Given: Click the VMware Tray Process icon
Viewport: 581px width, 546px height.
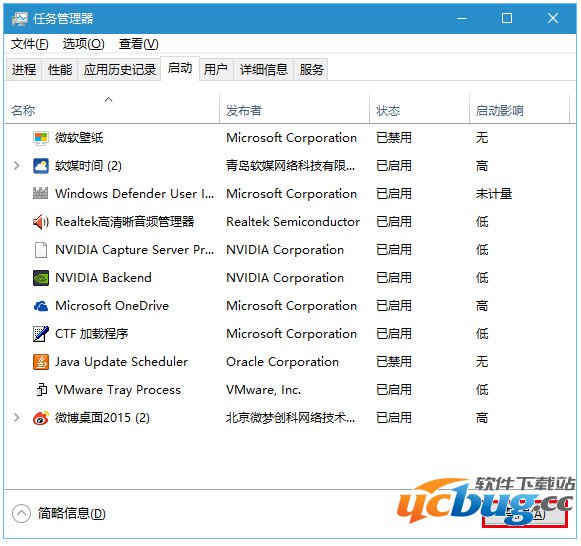Looking at the screenshot, I should click(41, 390).
